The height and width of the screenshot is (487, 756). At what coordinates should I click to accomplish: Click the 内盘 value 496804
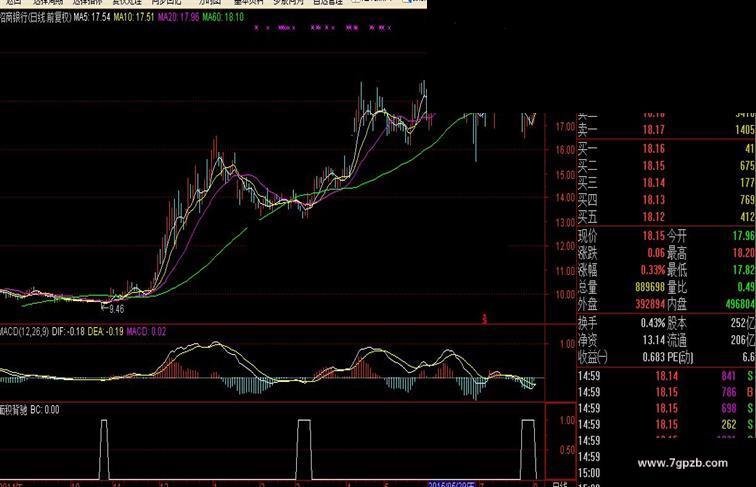740,304
